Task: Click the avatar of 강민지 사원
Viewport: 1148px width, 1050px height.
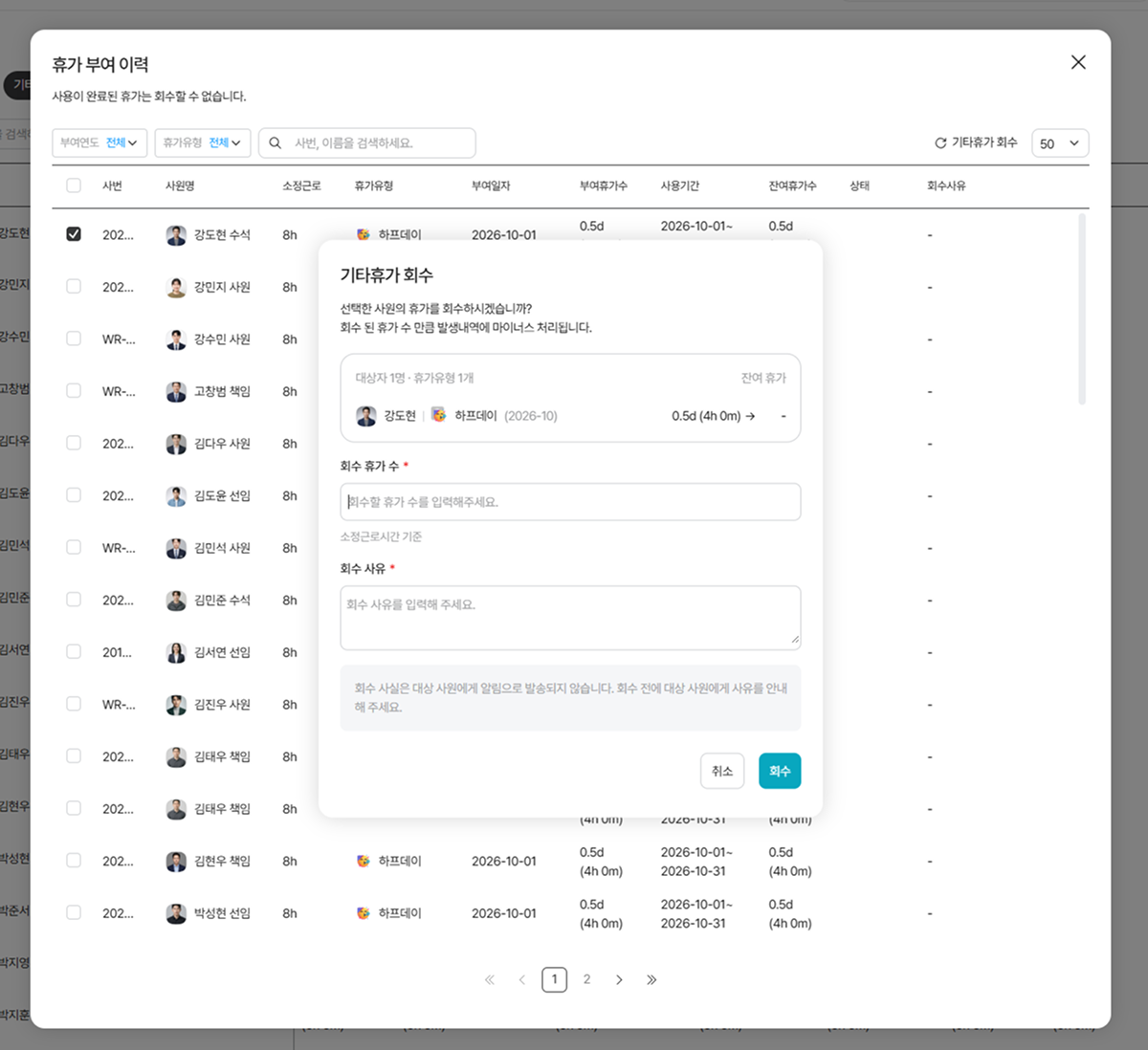Action: click(176, 287)
